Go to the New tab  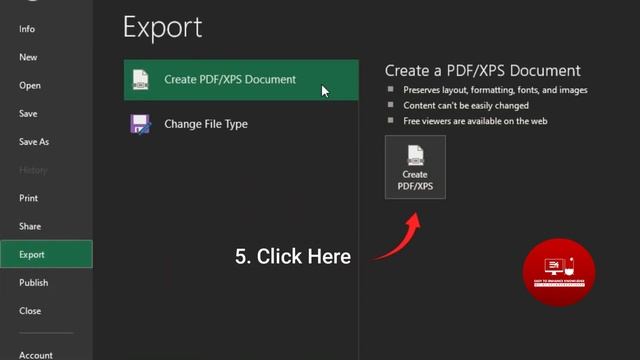(28, 57)
